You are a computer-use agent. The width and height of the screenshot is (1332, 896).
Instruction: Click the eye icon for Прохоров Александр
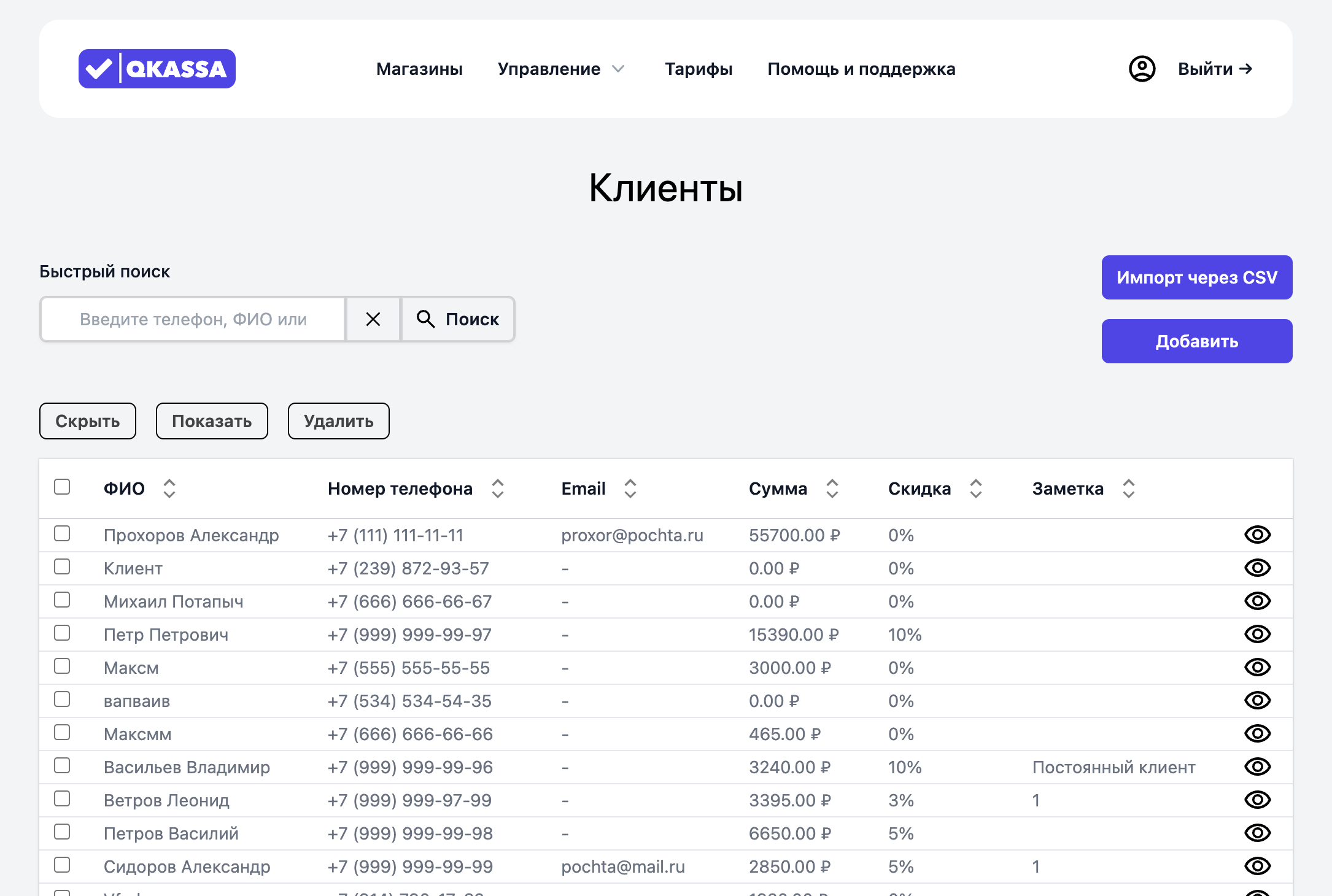[x=1257, y=535]
